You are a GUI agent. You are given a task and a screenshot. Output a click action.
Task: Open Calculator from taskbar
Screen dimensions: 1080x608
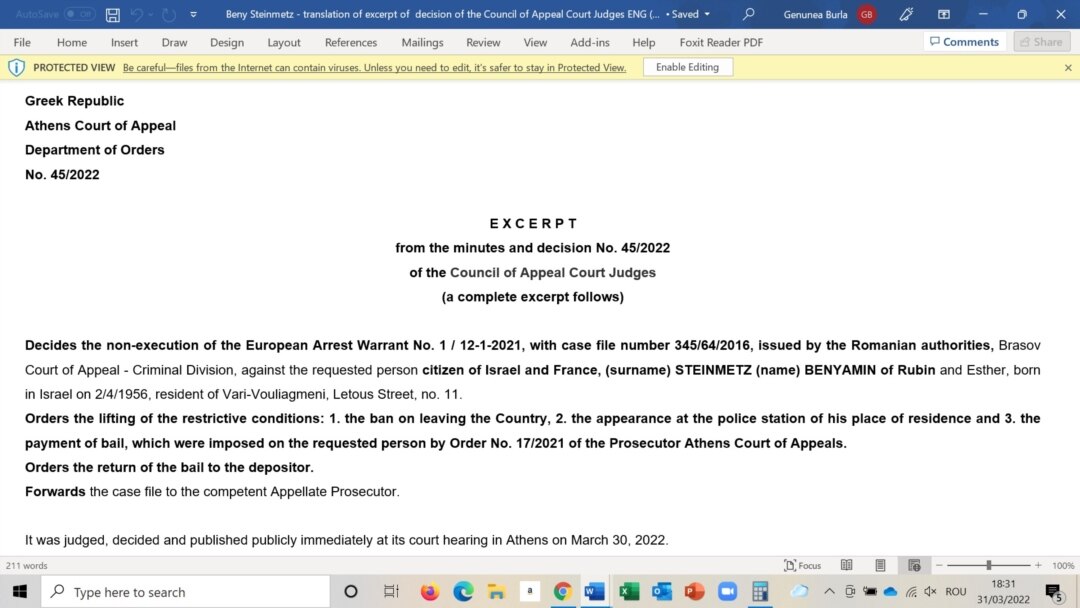coord(760,591)
